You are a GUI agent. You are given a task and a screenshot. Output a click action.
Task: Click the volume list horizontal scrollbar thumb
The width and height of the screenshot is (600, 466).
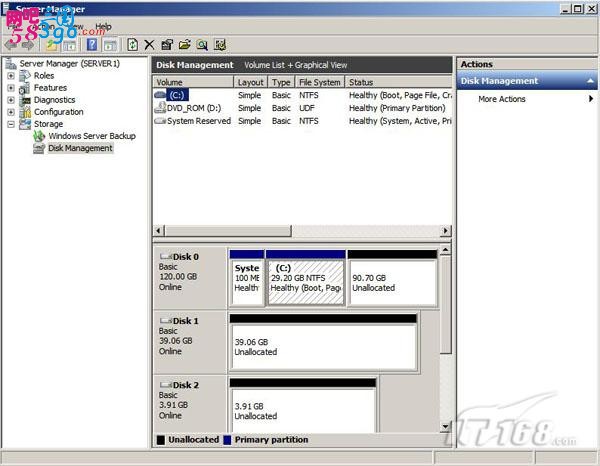point(228,231)
